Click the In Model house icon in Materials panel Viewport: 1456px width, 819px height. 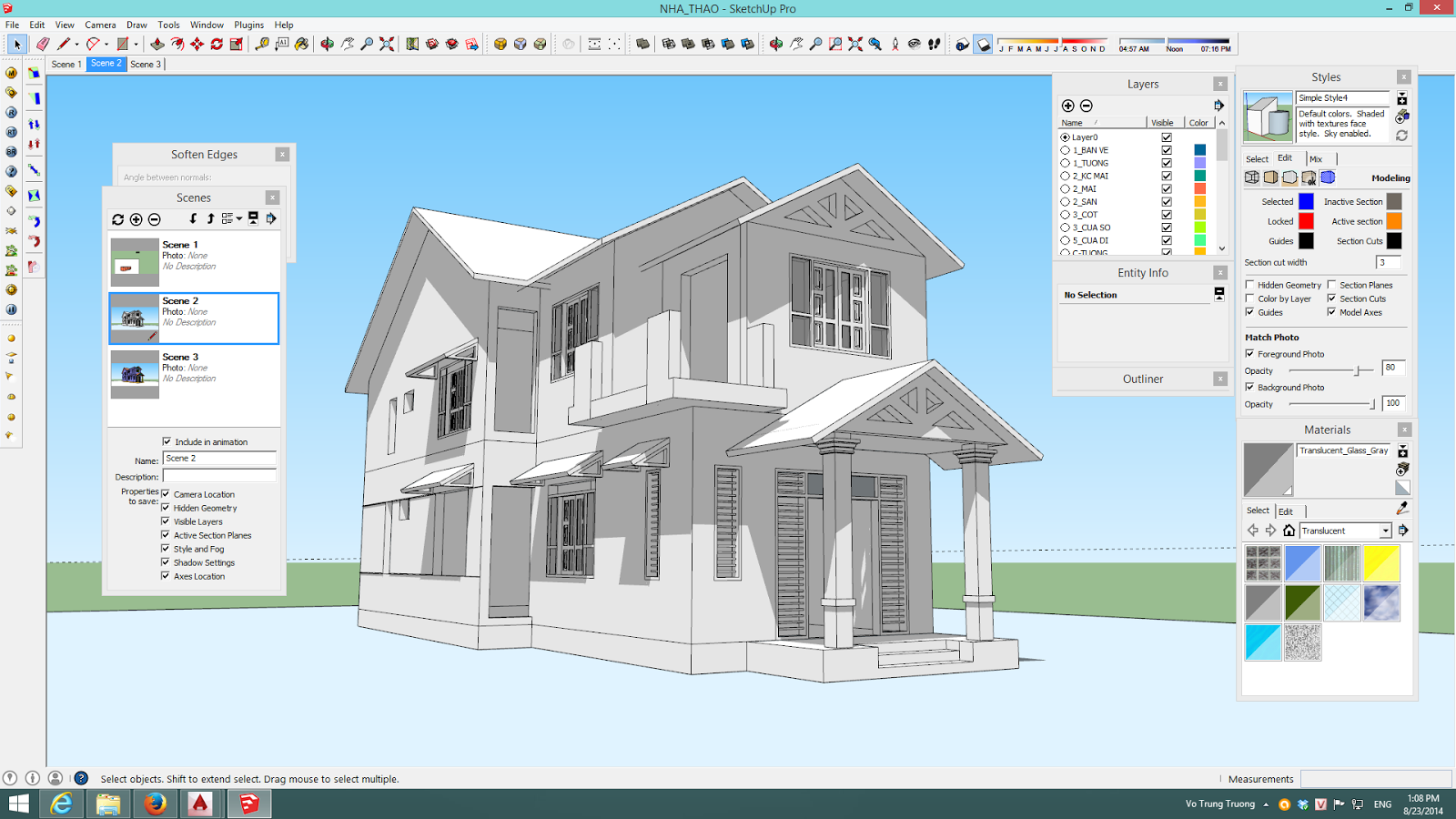(1289, 530)
